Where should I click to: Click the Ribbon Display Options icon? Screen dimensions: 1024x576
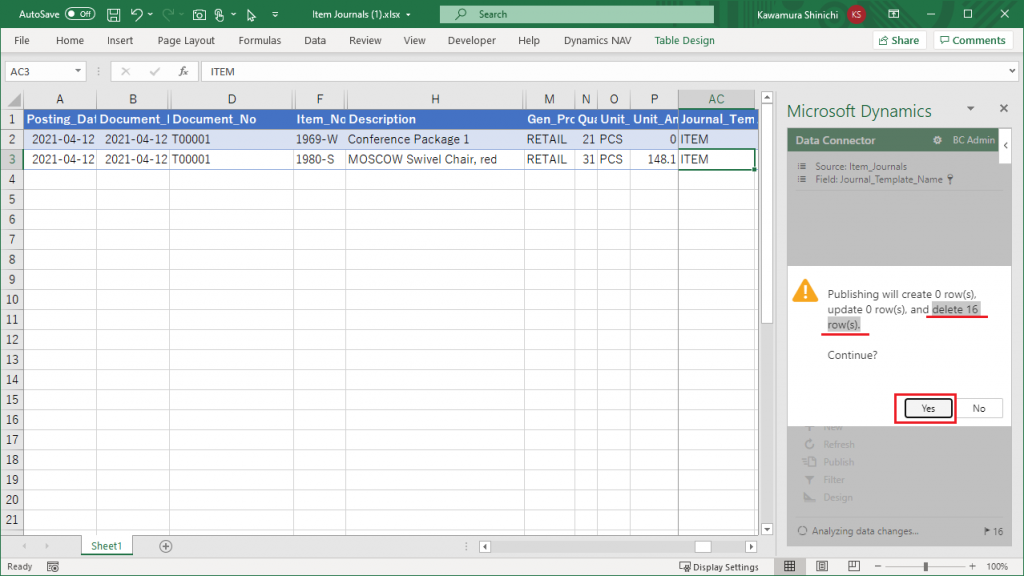tap(894, 14)
